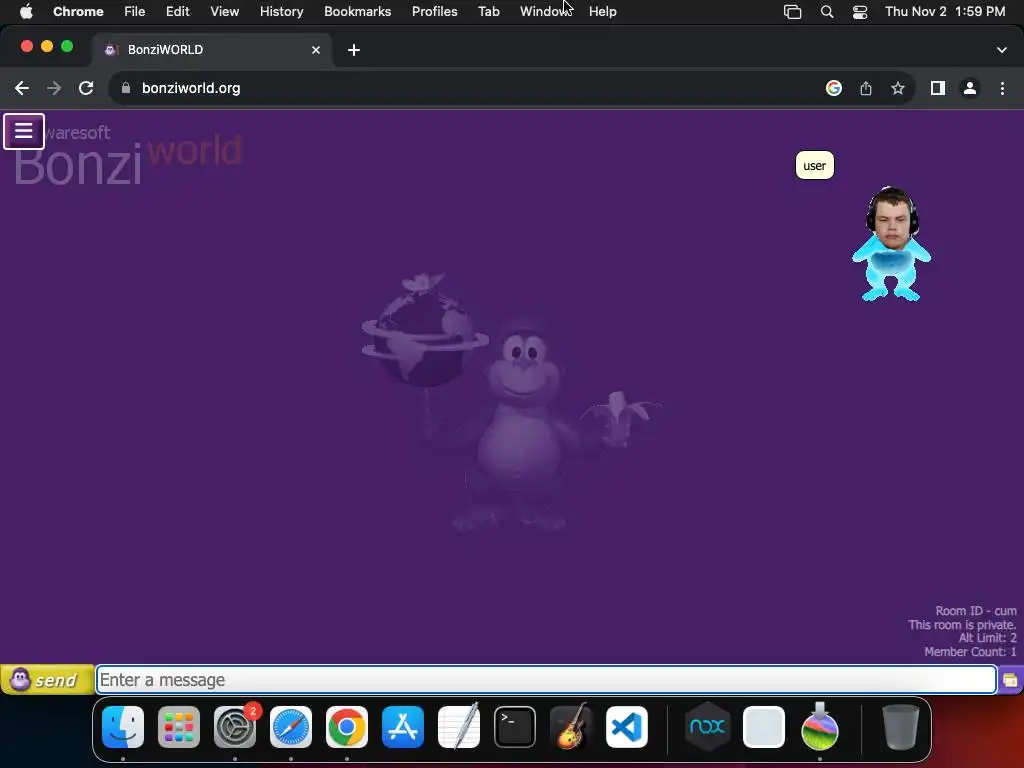Go forward in browser history
Screen dimensions: 1024x768
[54, 88]
